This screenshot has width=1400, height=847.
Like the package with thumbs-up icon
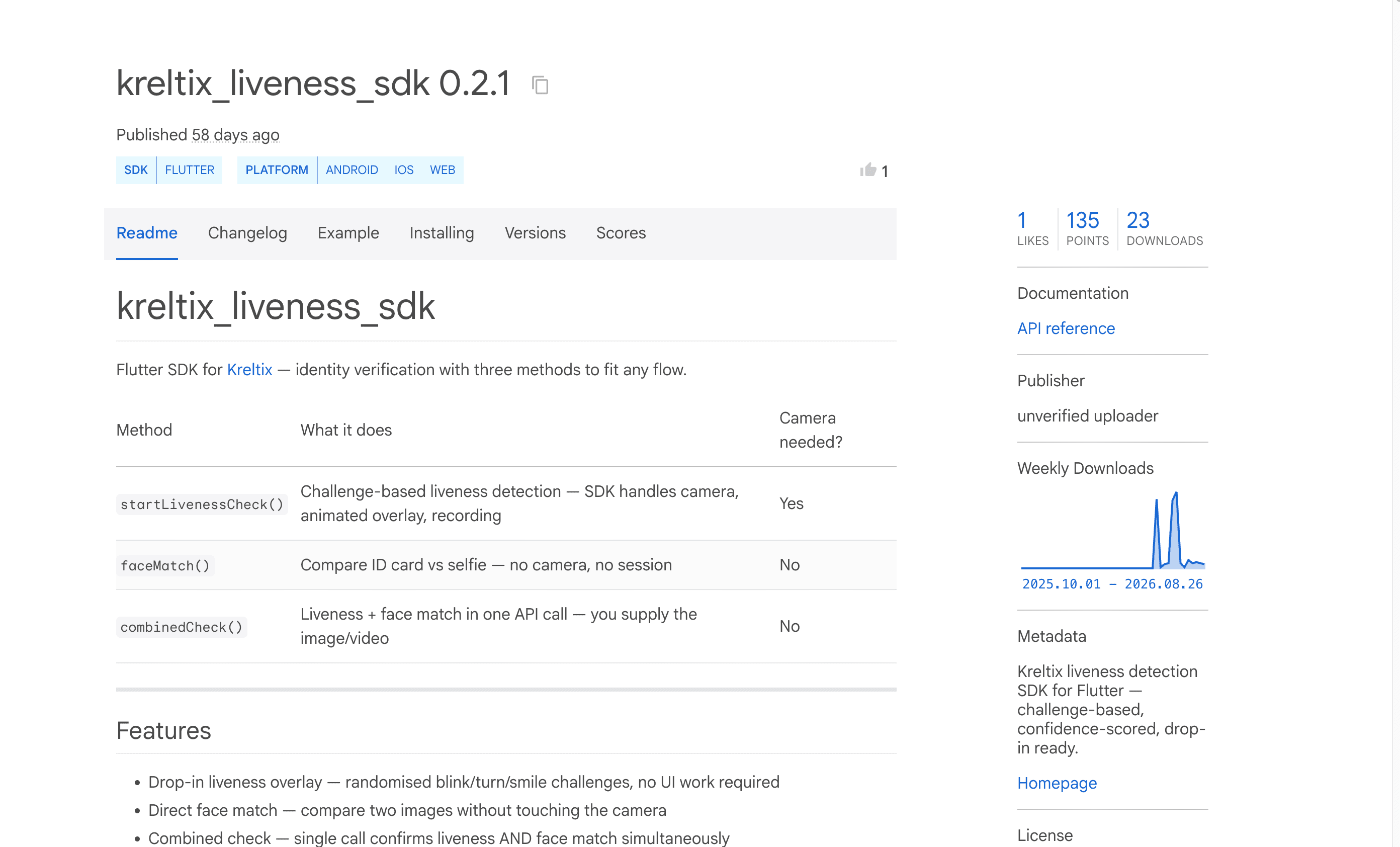[x=867, y=170]
